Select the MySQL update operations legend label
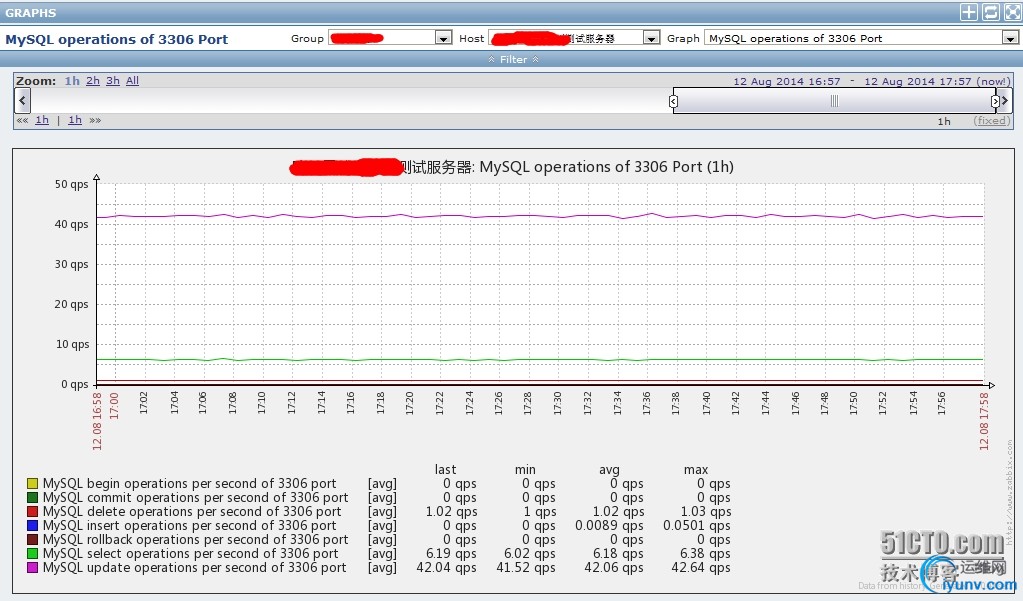The image size is (1023, 601). coord(194,568)
